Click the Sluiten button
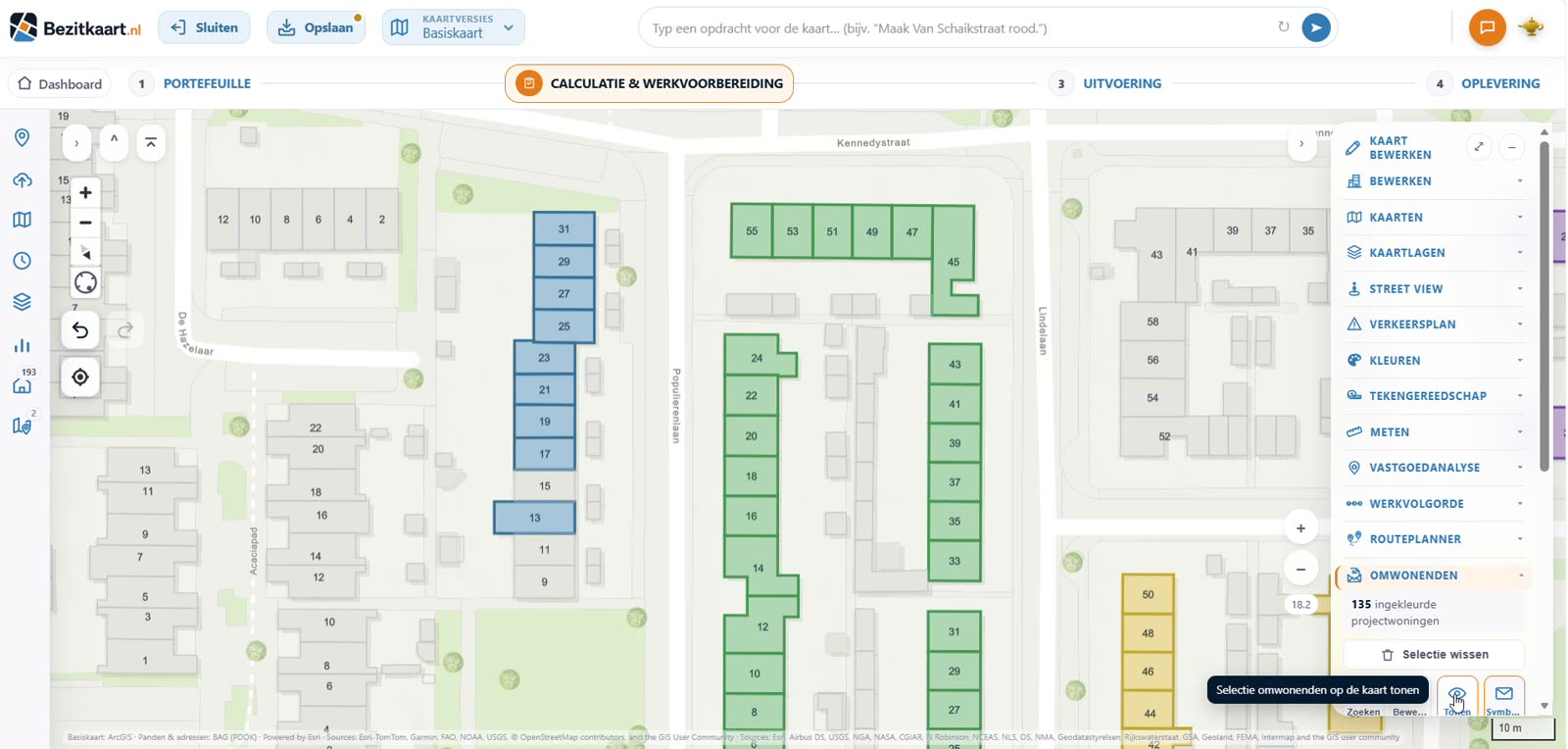 [204, 27]
